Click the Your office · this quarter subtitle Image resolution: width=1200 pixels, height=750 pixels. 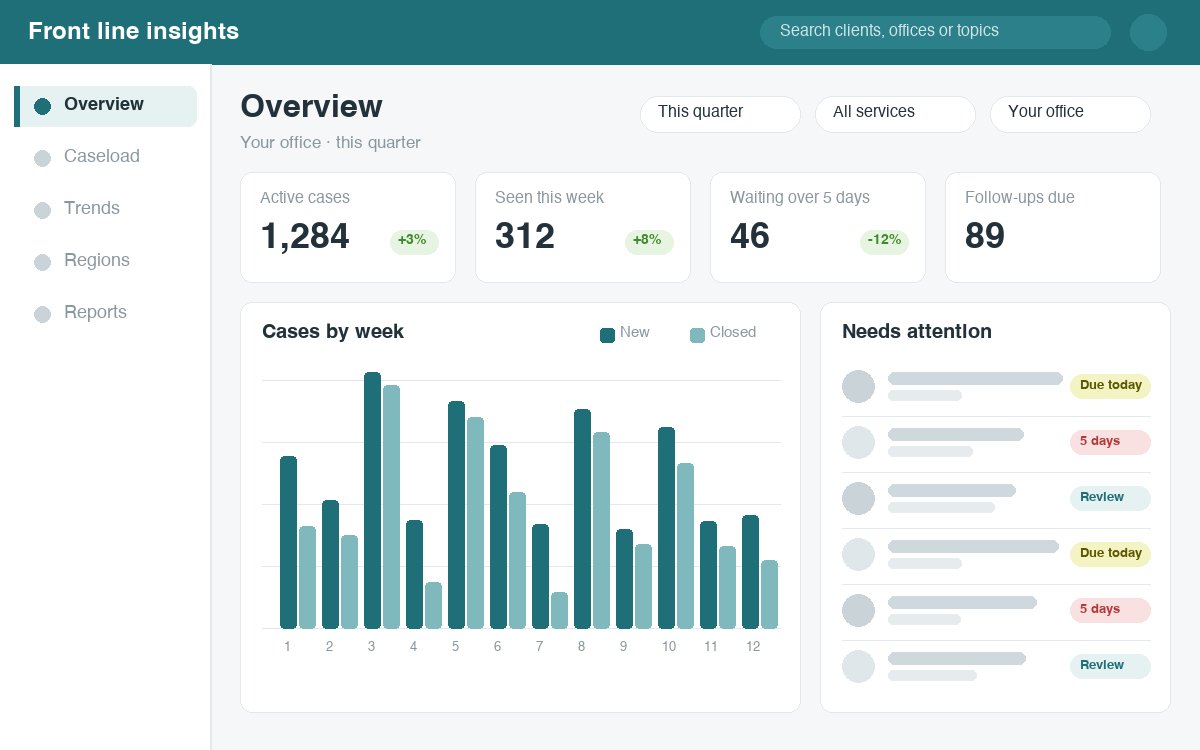click(330, 143)
